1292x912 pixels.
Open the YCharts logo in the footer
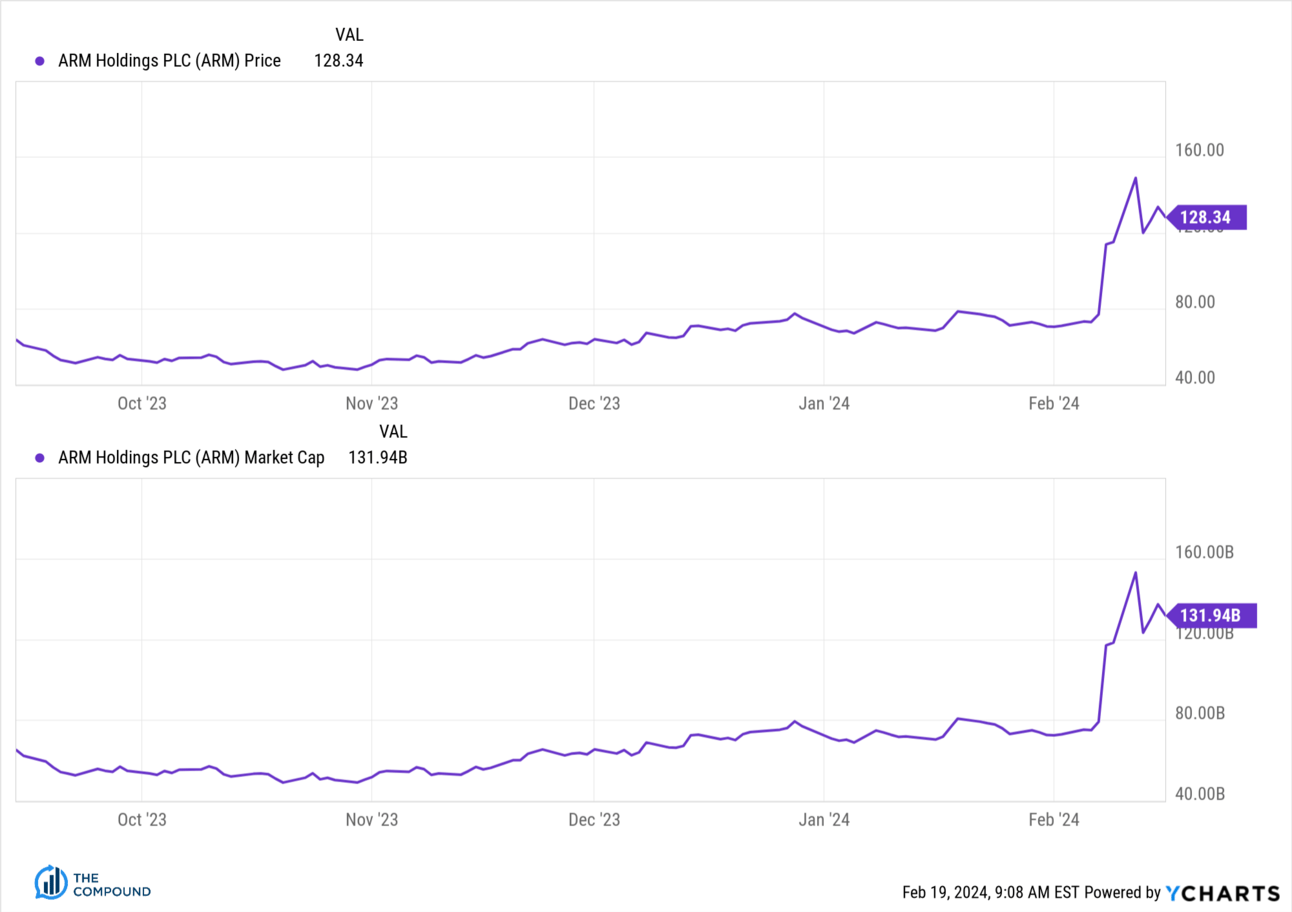click(1223, 892)
